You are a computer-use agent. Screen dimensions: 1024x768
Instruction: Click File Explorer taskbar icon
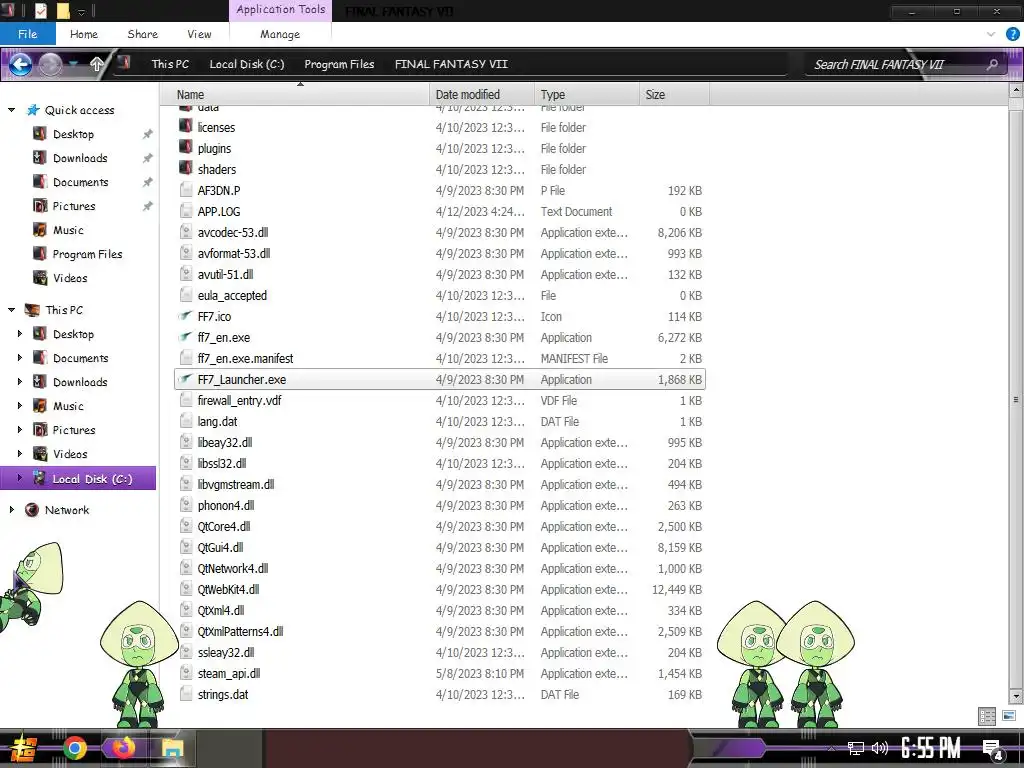tap(173, 748)
